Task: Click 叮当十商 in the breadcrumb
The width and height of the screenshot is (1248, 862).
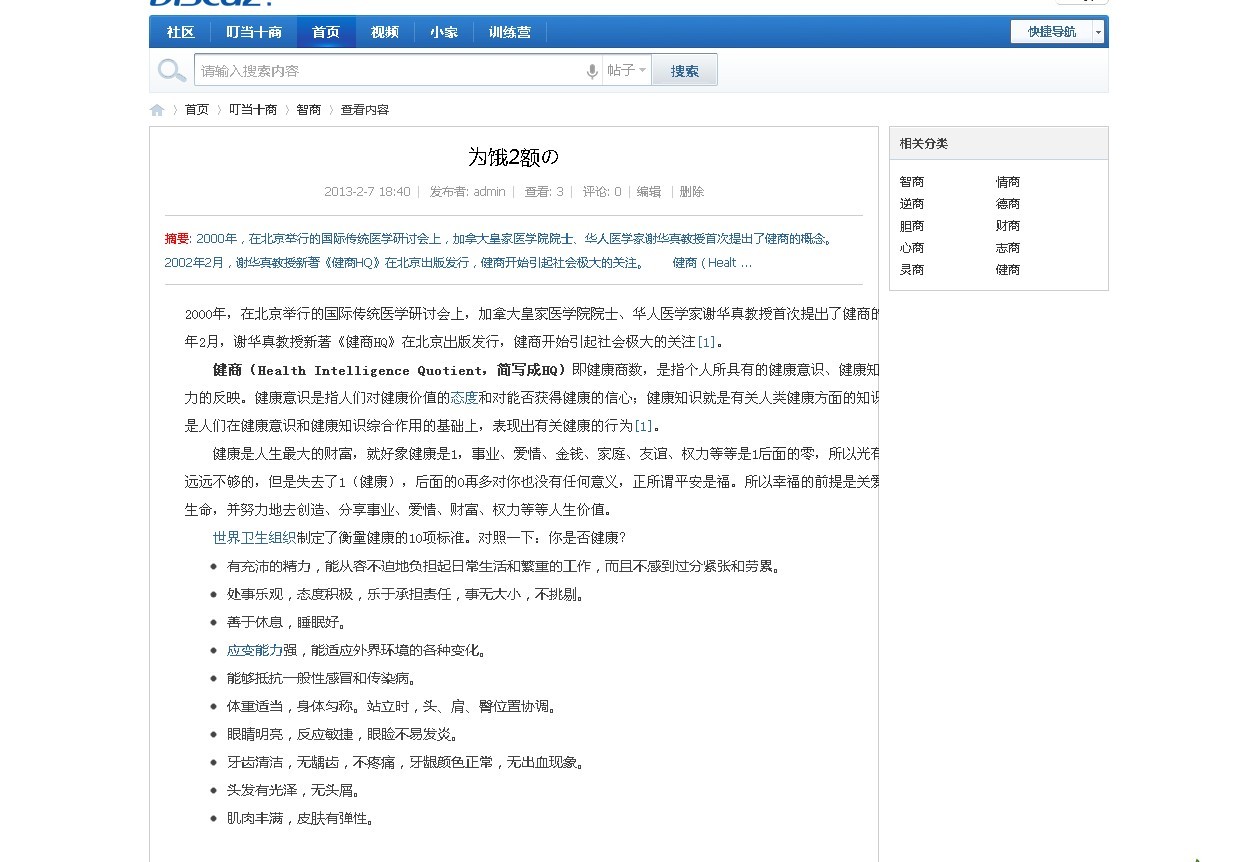Action: pyautogui.click(x=253, y=110)
